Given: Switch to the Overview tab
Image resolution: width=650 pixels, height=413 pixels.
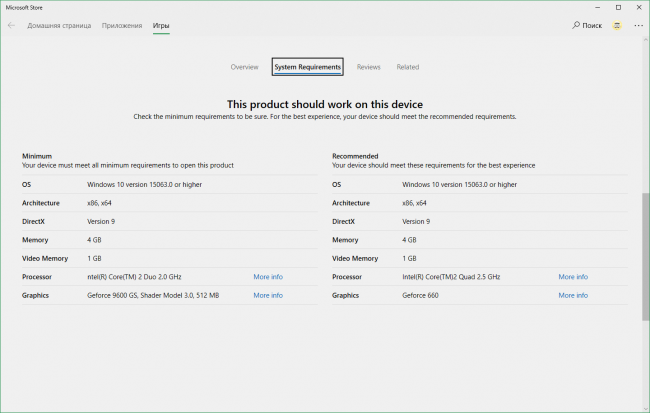Looking at the screenshot, I should click(245, 67).
